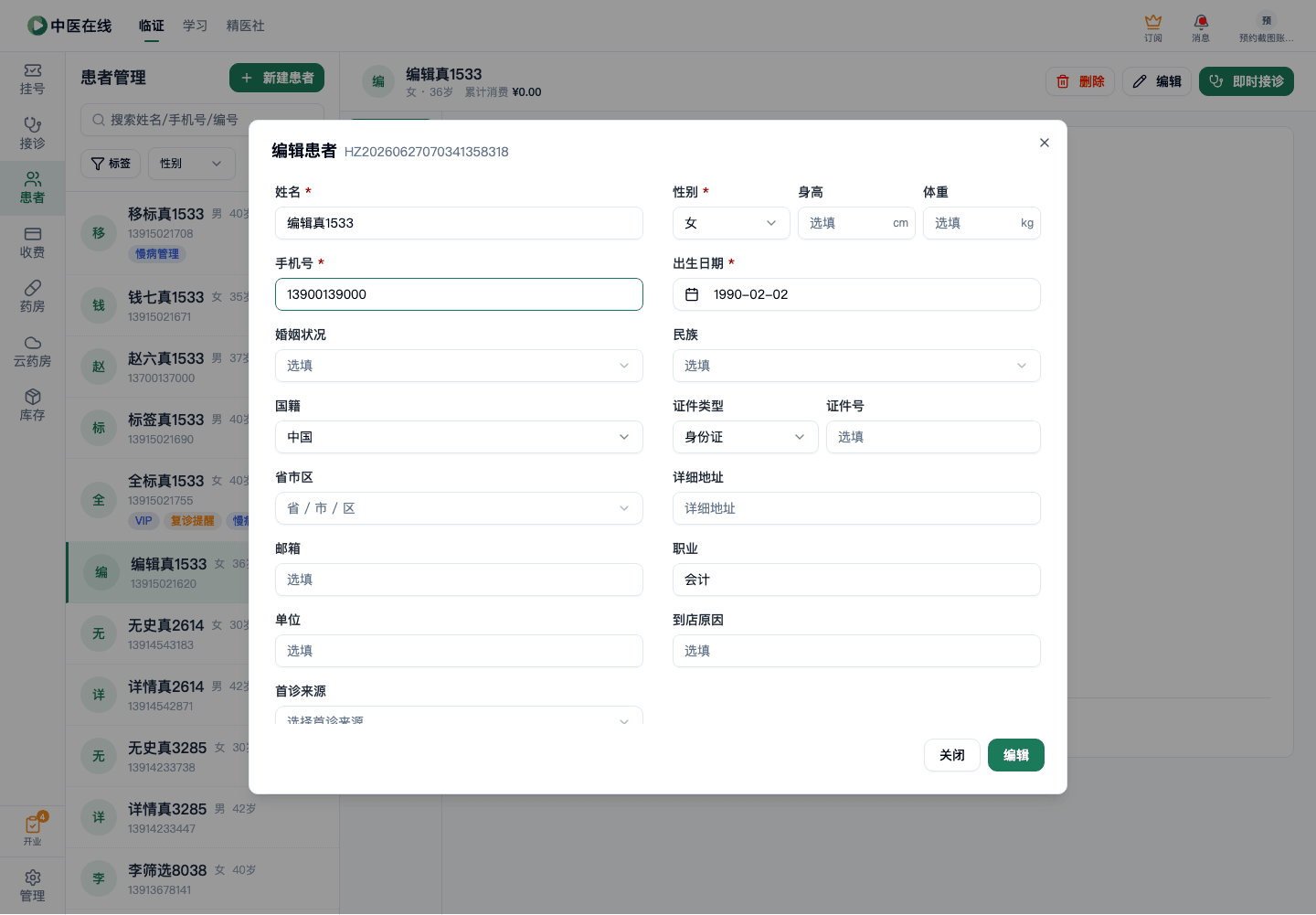
Task: Click the 订阅 crown icon
Action: [x=1153, y=27]
